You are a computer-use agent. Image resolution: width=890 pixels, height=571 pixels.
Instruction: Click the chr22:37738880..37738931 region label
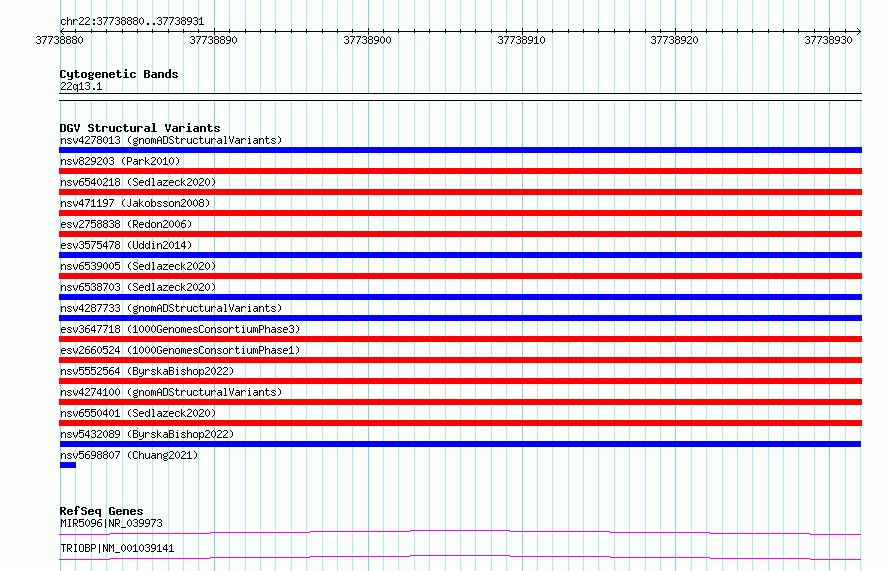point(132,21)
